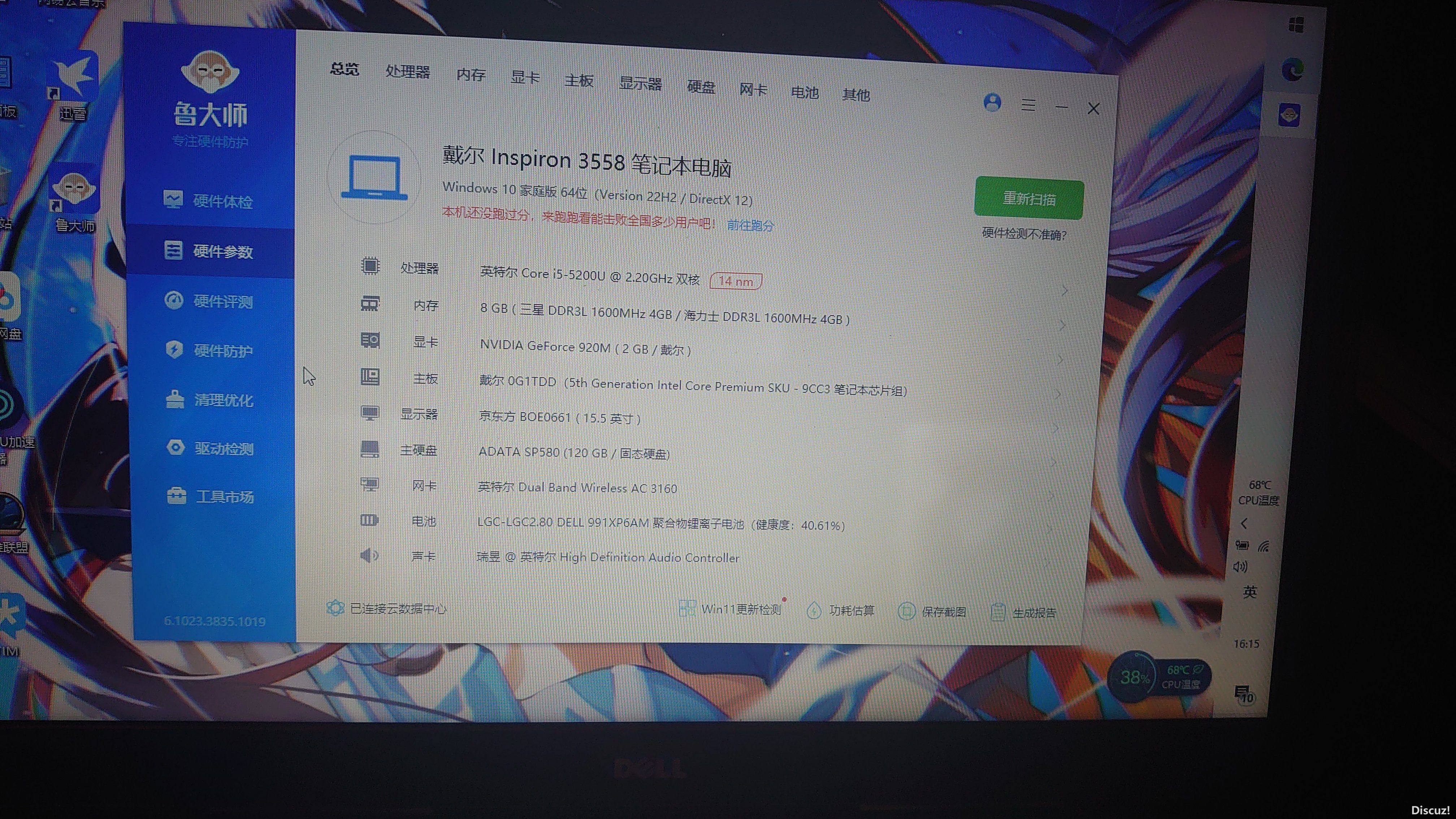The width and height of the screenshot is (1456, 819).
Task: Open the user account avatar icon
Action: coord(993,103)
